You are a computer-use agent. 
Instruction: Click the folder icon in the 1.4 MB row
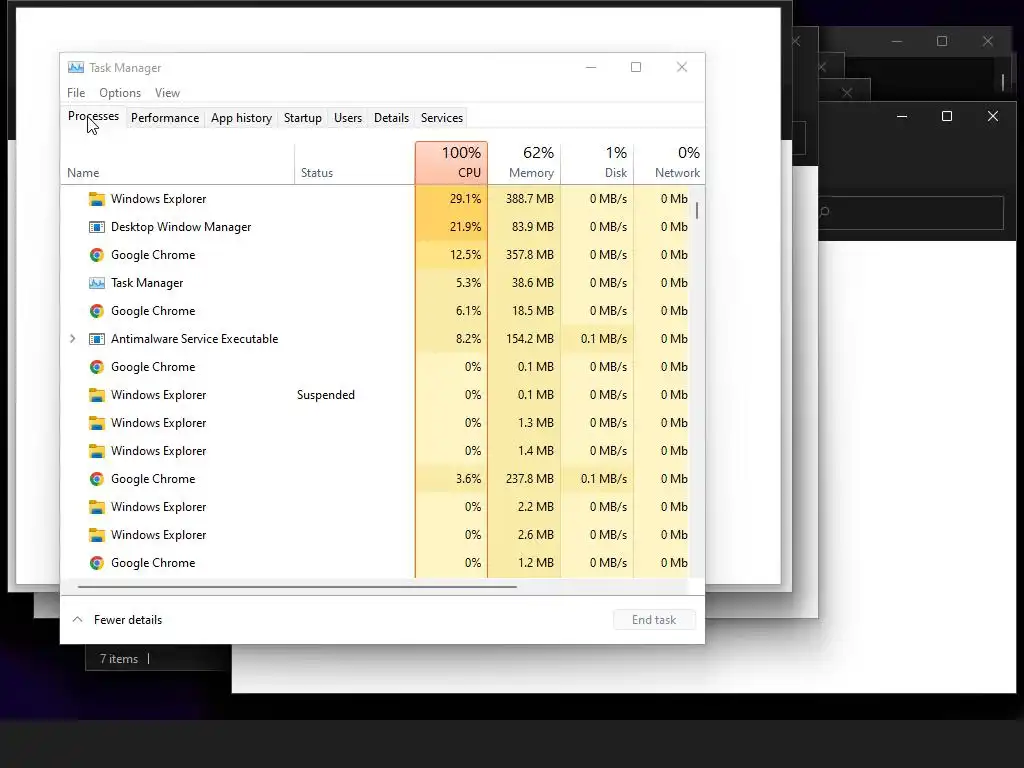point(97,451)
